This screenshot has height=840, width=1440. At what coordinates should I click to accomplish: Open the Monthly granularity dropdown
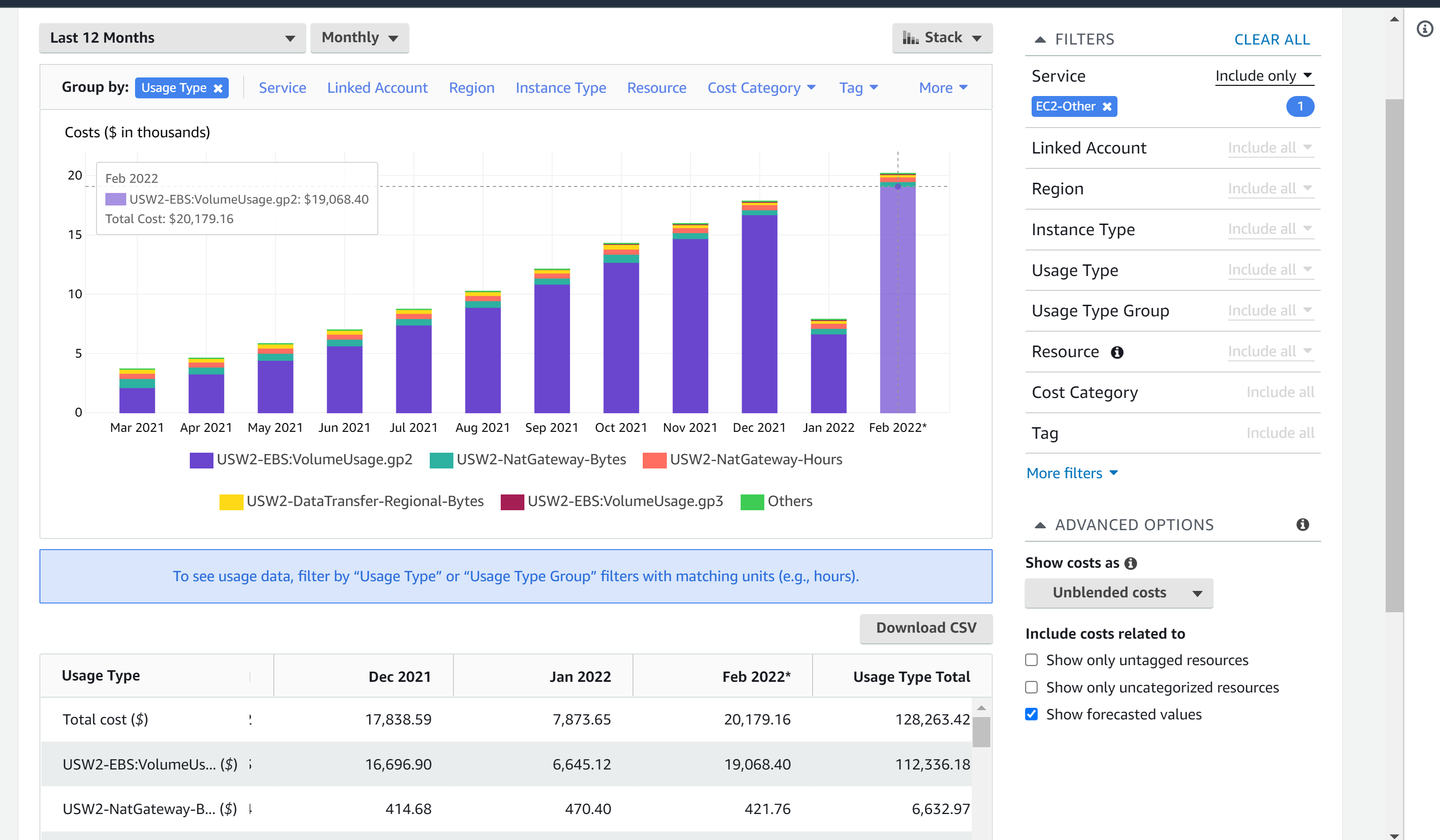point(360,38)
